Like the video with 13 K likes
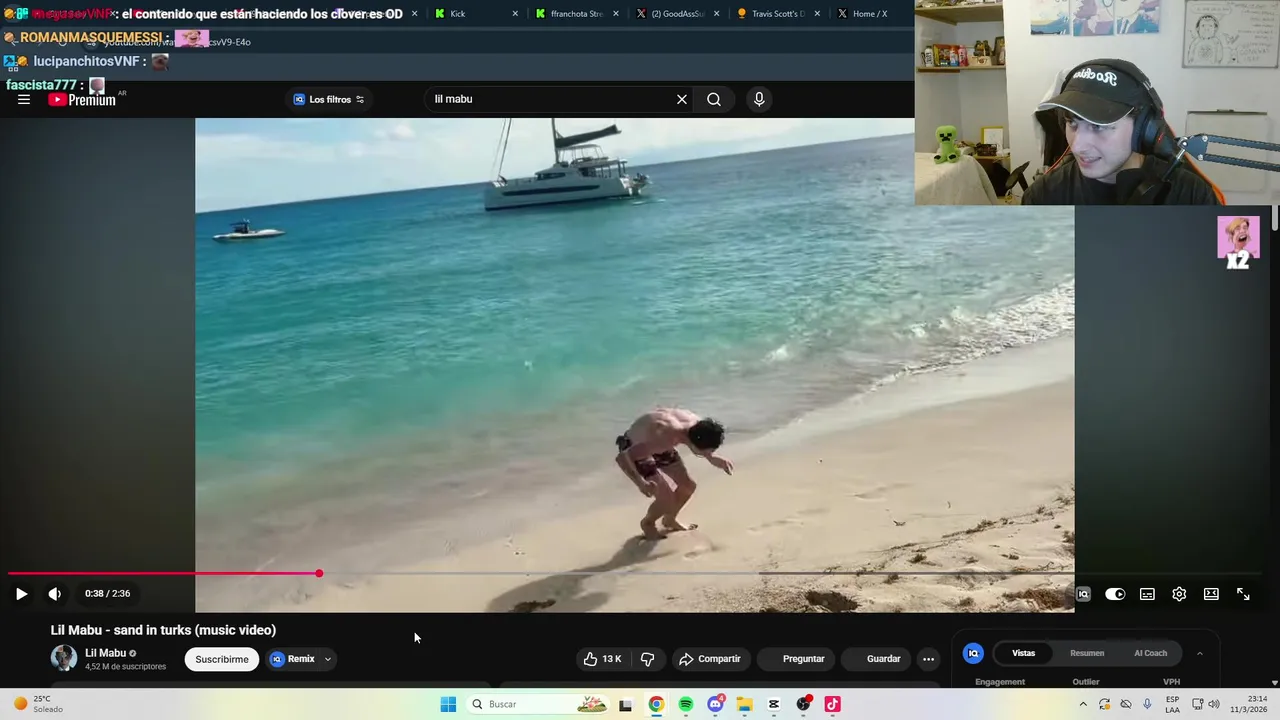The height and width of the screenshot is (720, 1280). (603, 659)
